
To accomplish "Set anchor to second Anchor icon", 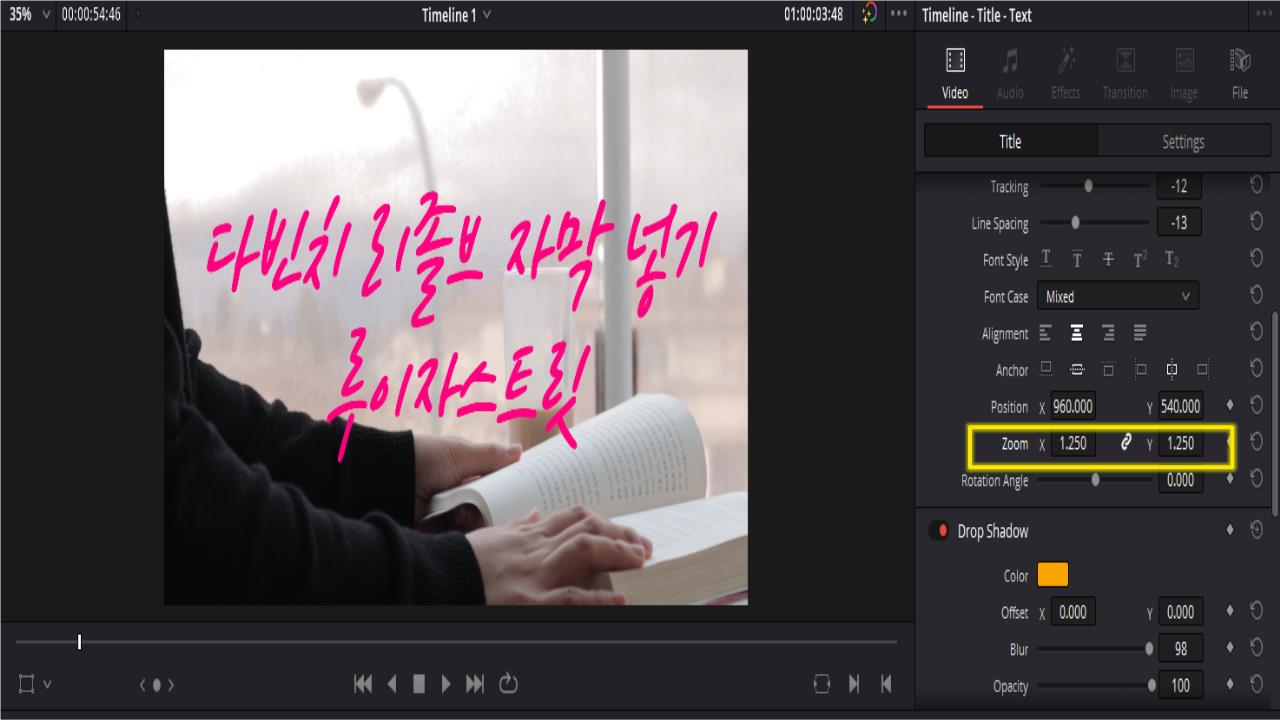I will click(x=1077, y=369).
